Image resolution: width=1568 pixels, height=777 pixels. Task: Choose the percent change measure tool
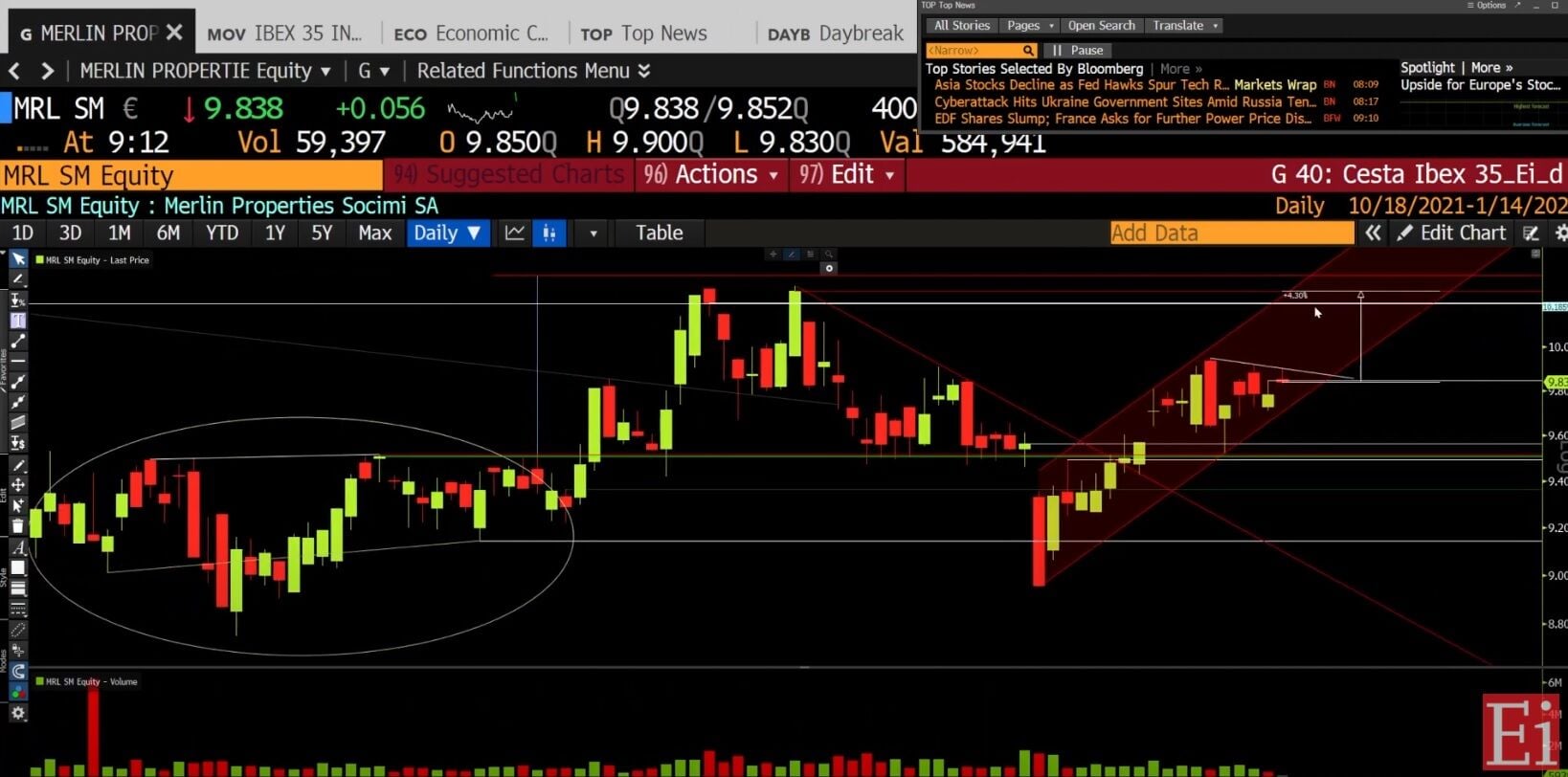click(18, 300)
